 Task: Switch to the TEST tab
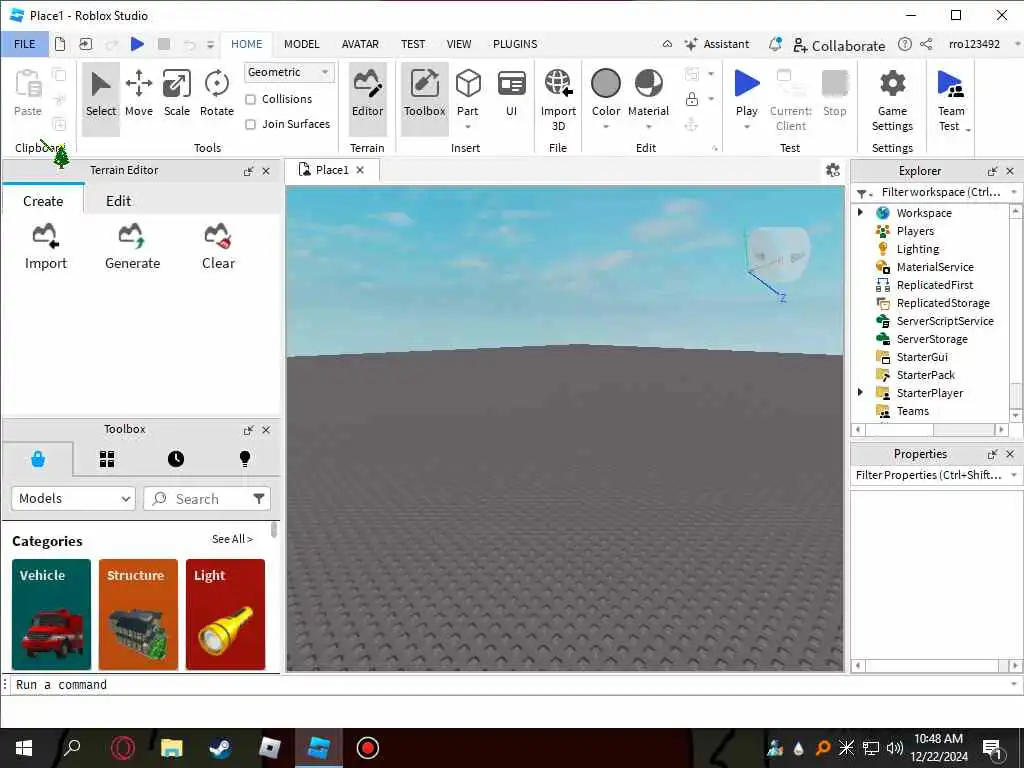click(413, 44)
